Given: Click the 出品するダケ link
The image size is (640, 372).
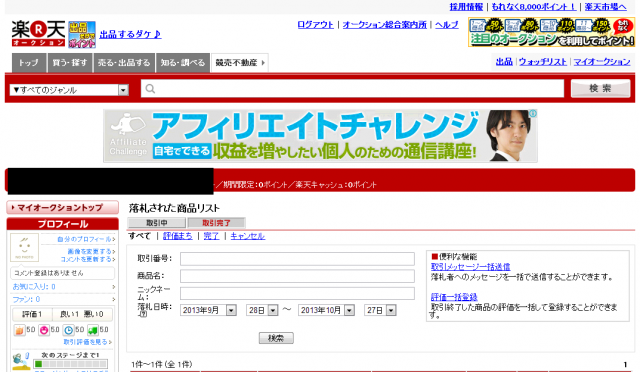Looking at the screenshot, I should pos(131,34).
